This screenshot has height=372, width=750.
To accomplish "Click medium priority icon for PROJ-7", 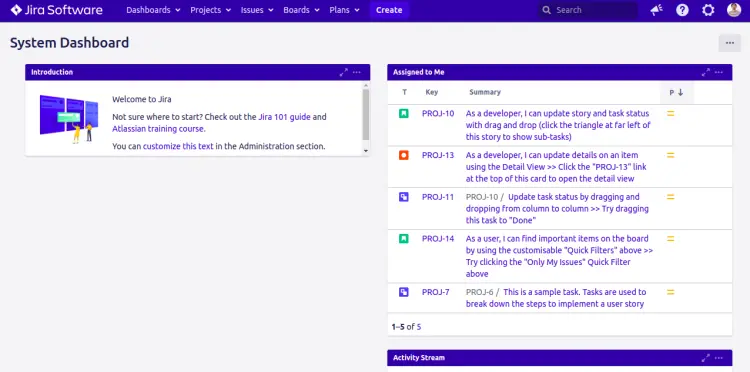I will click(x=671, y=292).
